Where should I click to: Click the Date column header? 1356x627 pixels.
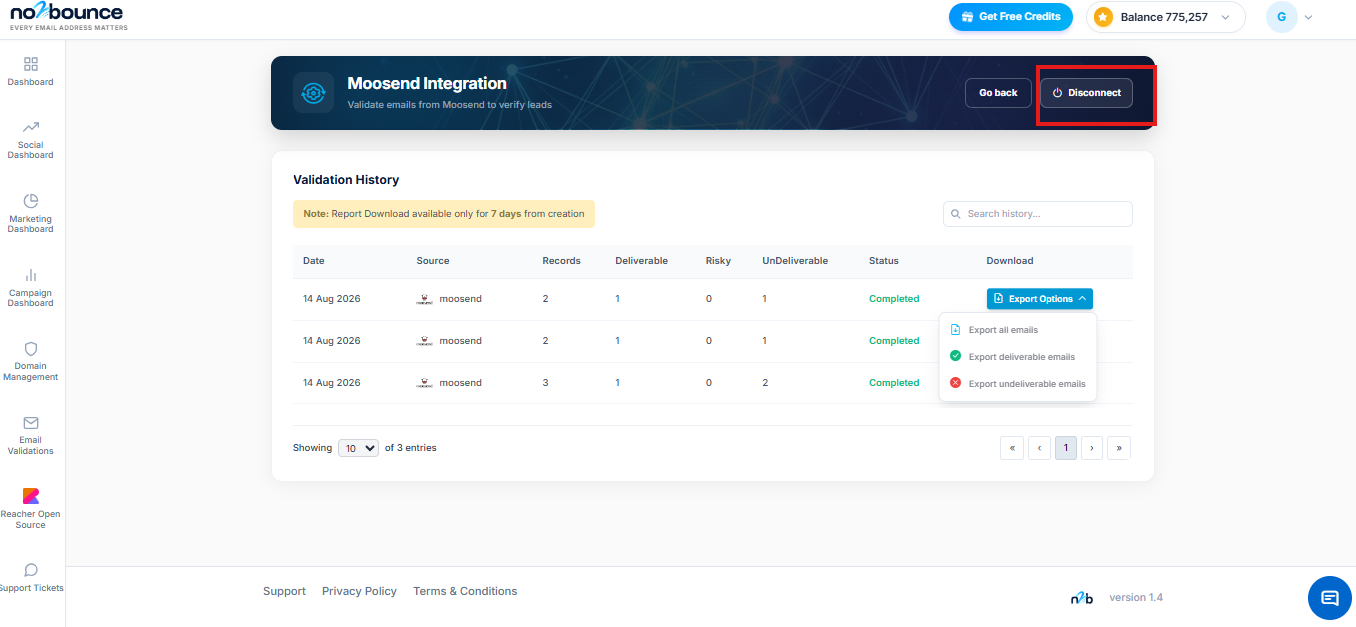point(314,261)
